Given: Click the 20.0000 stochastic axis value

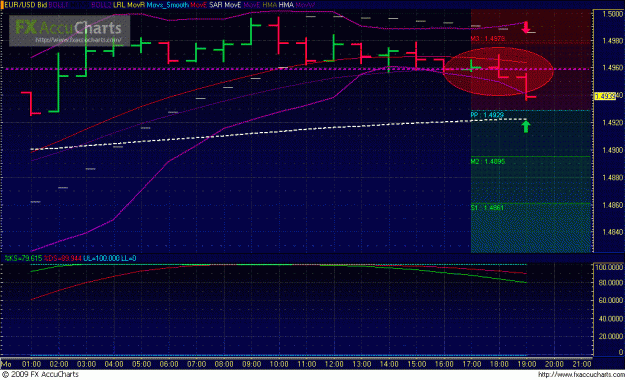Looking at the screenshot, I should (610, 336).
